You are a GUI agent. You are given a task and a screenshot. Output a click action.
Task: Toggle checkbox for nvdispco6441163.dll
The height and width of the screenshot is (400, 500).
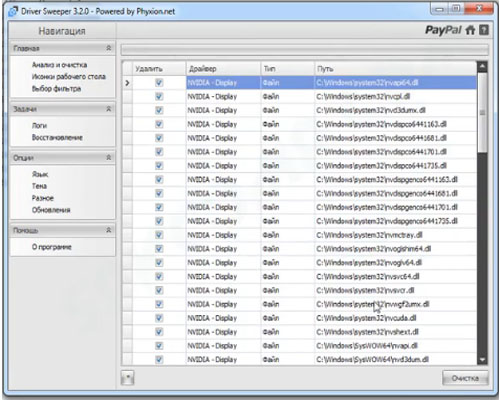tap(159, 124)
